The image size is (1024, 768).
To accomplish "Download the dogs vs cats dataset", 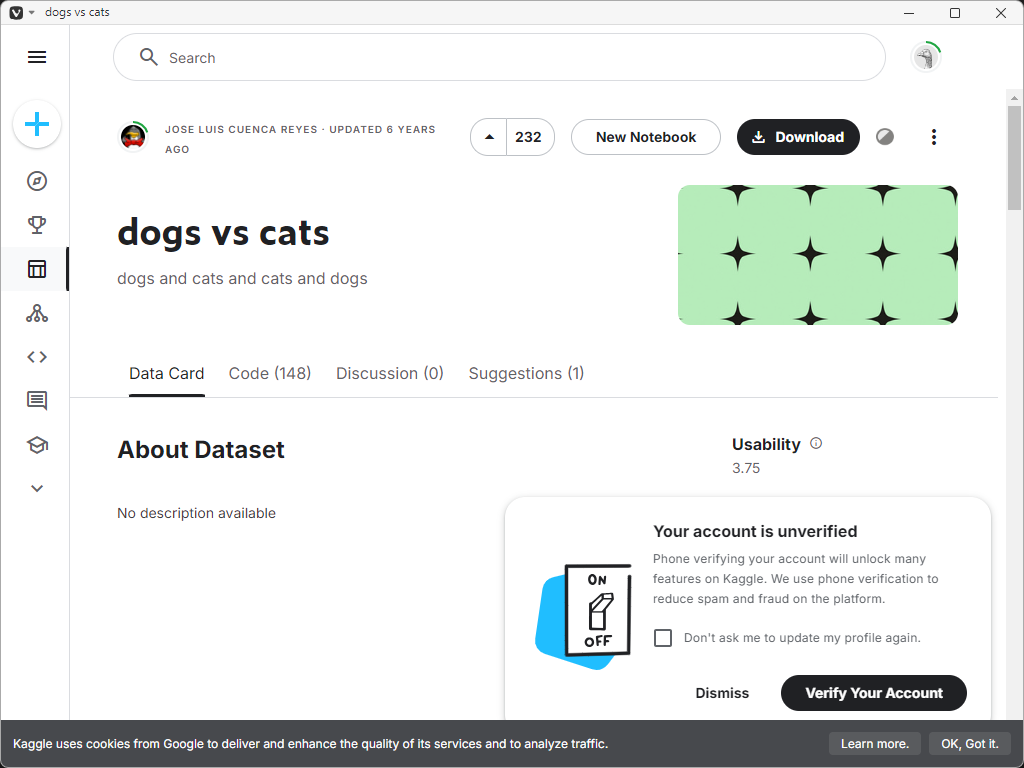I will click(798, 137).
